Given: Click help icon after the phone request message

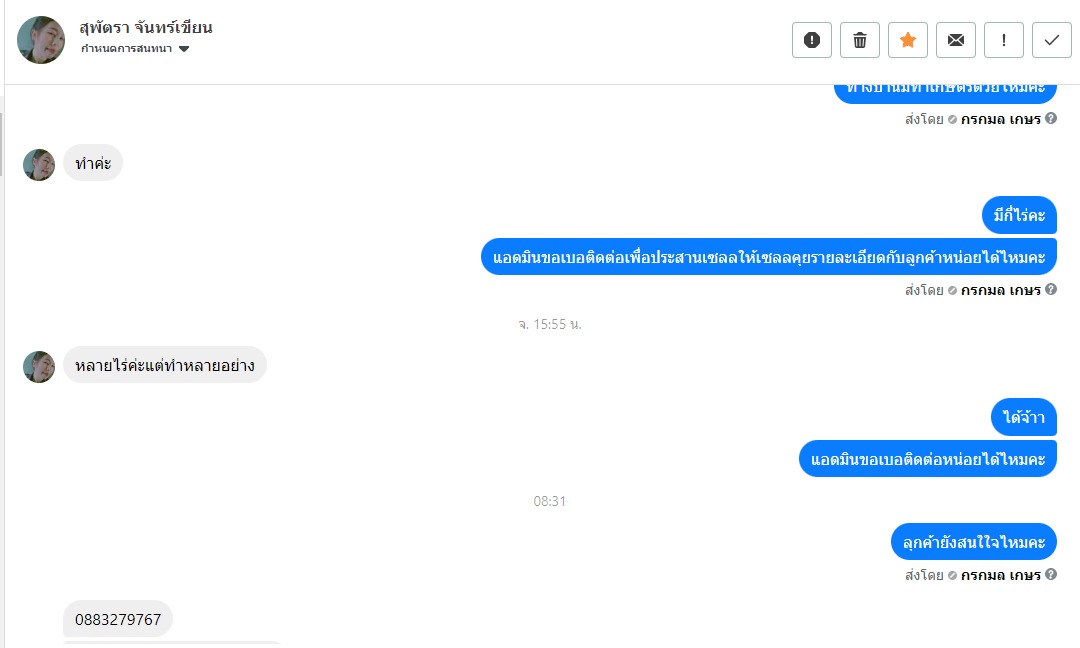Looking at the screenshot, I should (1051, 289).
